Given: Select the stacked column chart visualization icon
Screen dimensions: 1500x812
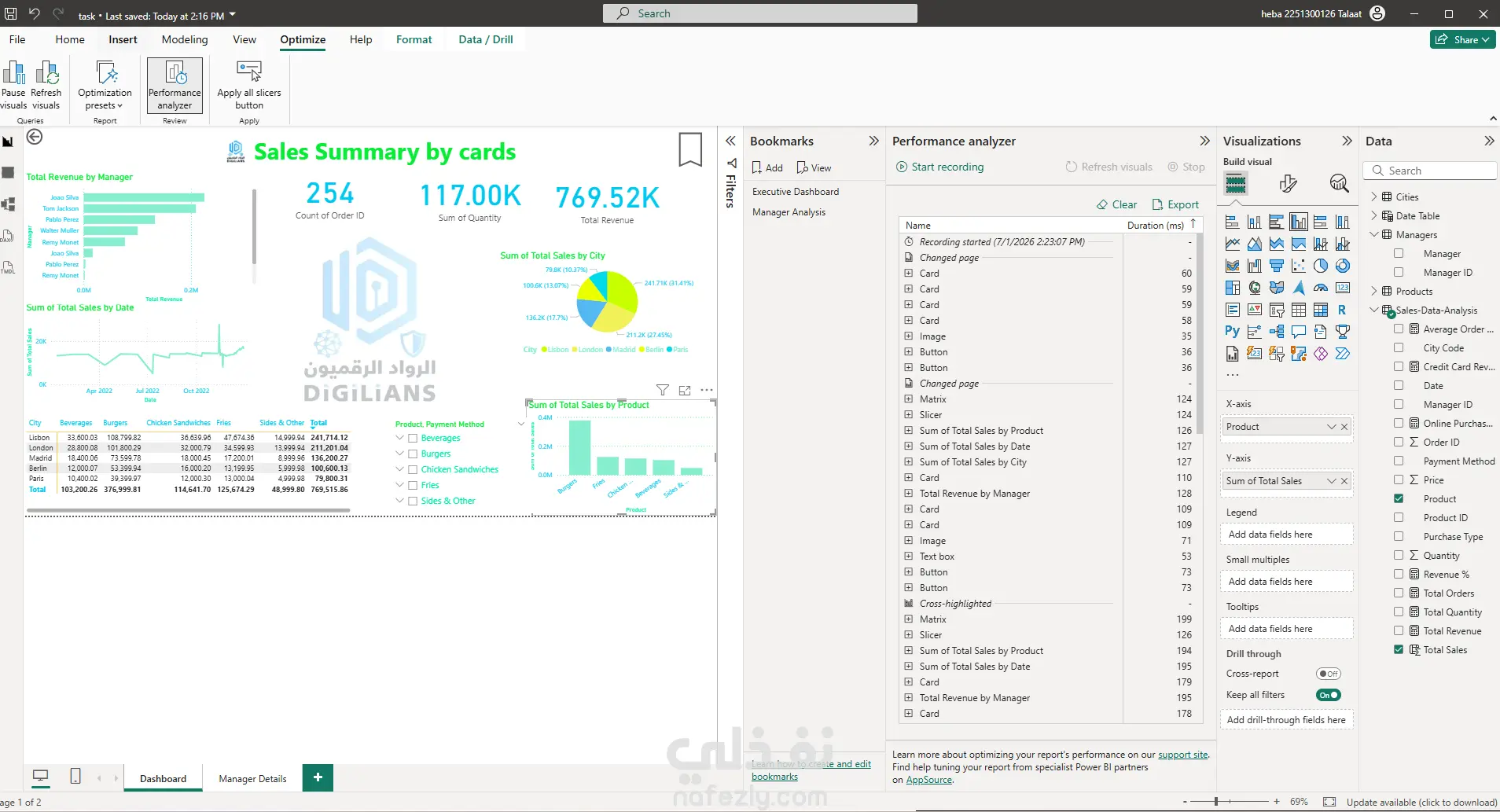Looking at the screenshot, I should [x=1255, y=222].
